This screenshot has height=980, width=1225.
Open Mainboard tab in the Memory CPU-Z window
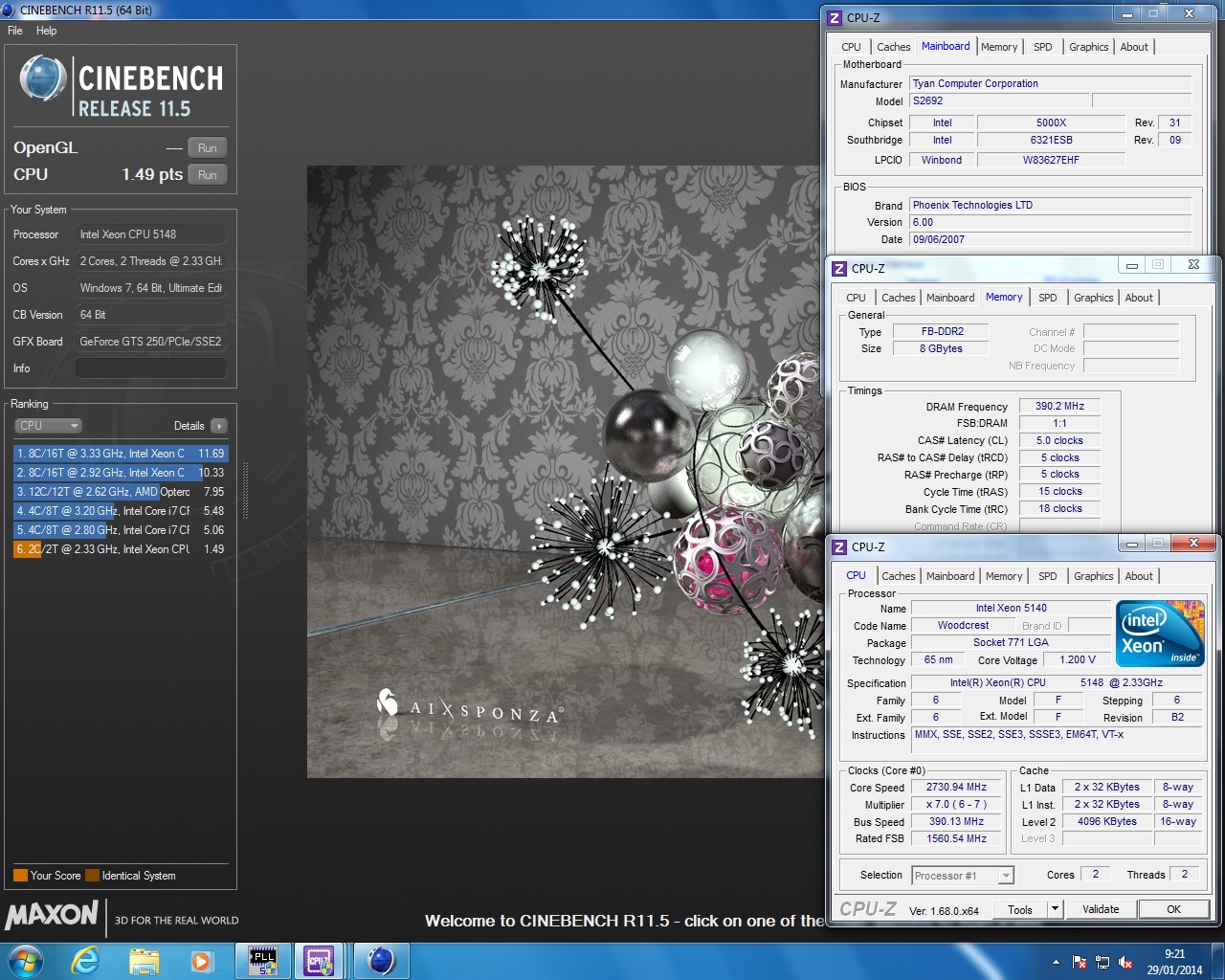pyautogui.click(x=950, y=298)
